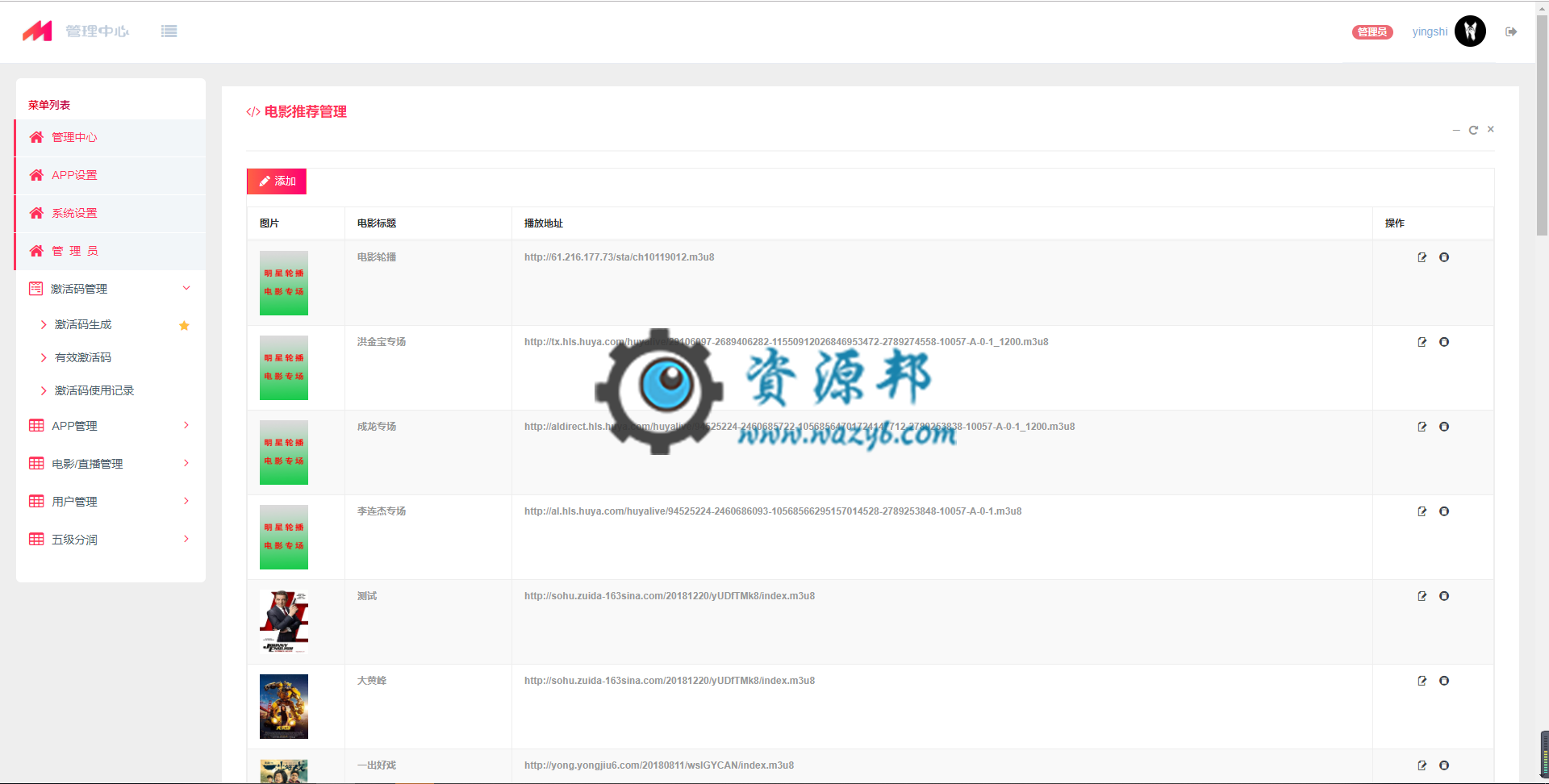Open the 激活码生成 submenu item
The image size is (1549, 784).
[x=83, y=324]
